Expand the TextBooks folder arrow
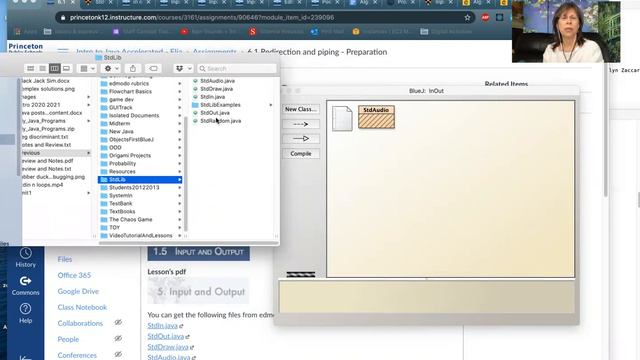 coord(180,211)
